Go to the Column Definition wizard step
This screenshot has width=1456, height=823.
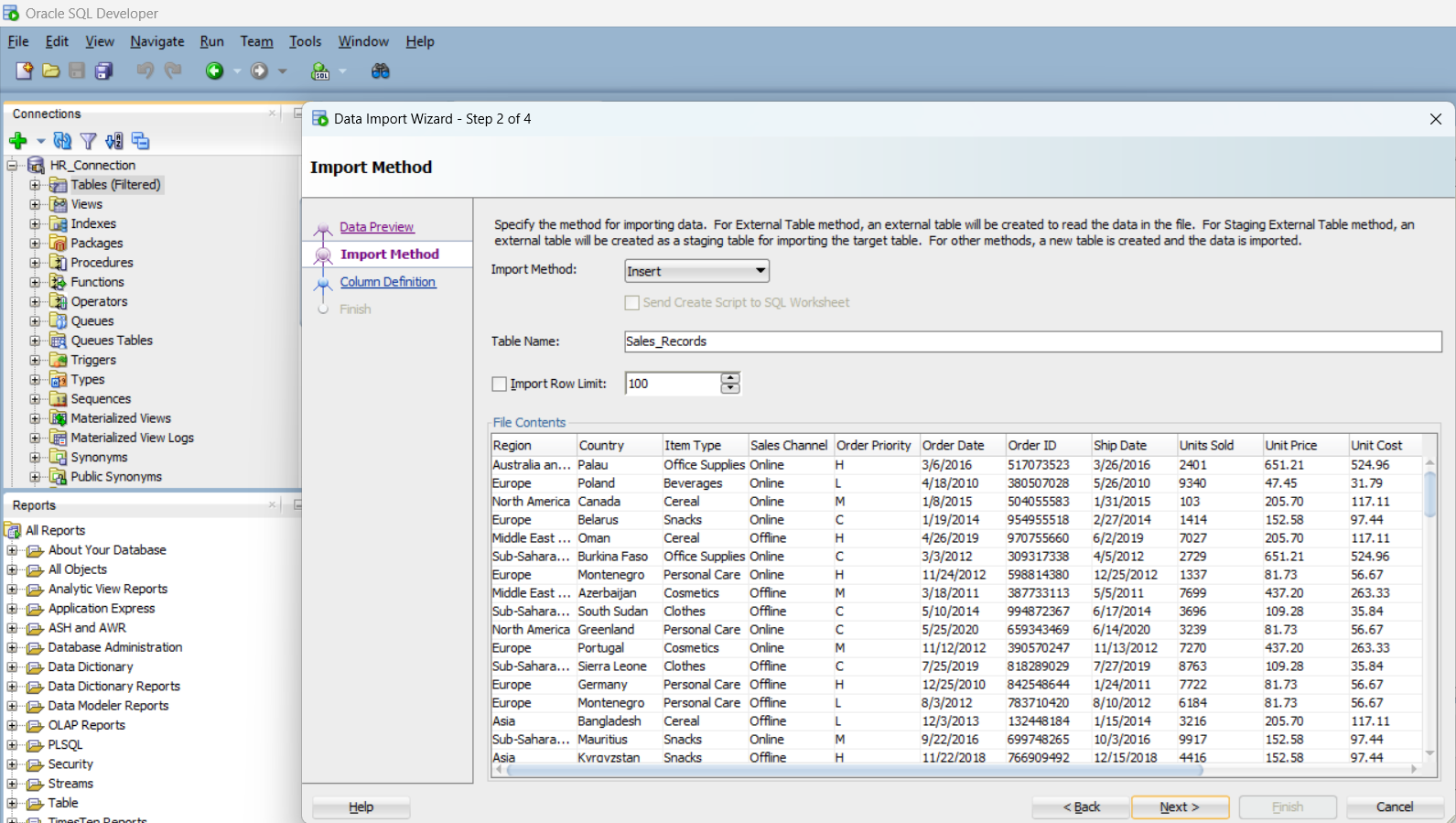(x=388, y=282)
